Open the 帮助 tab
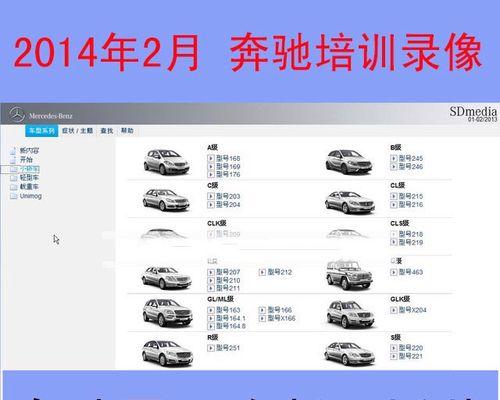This screenshot has width=500, height=400. 127,131
